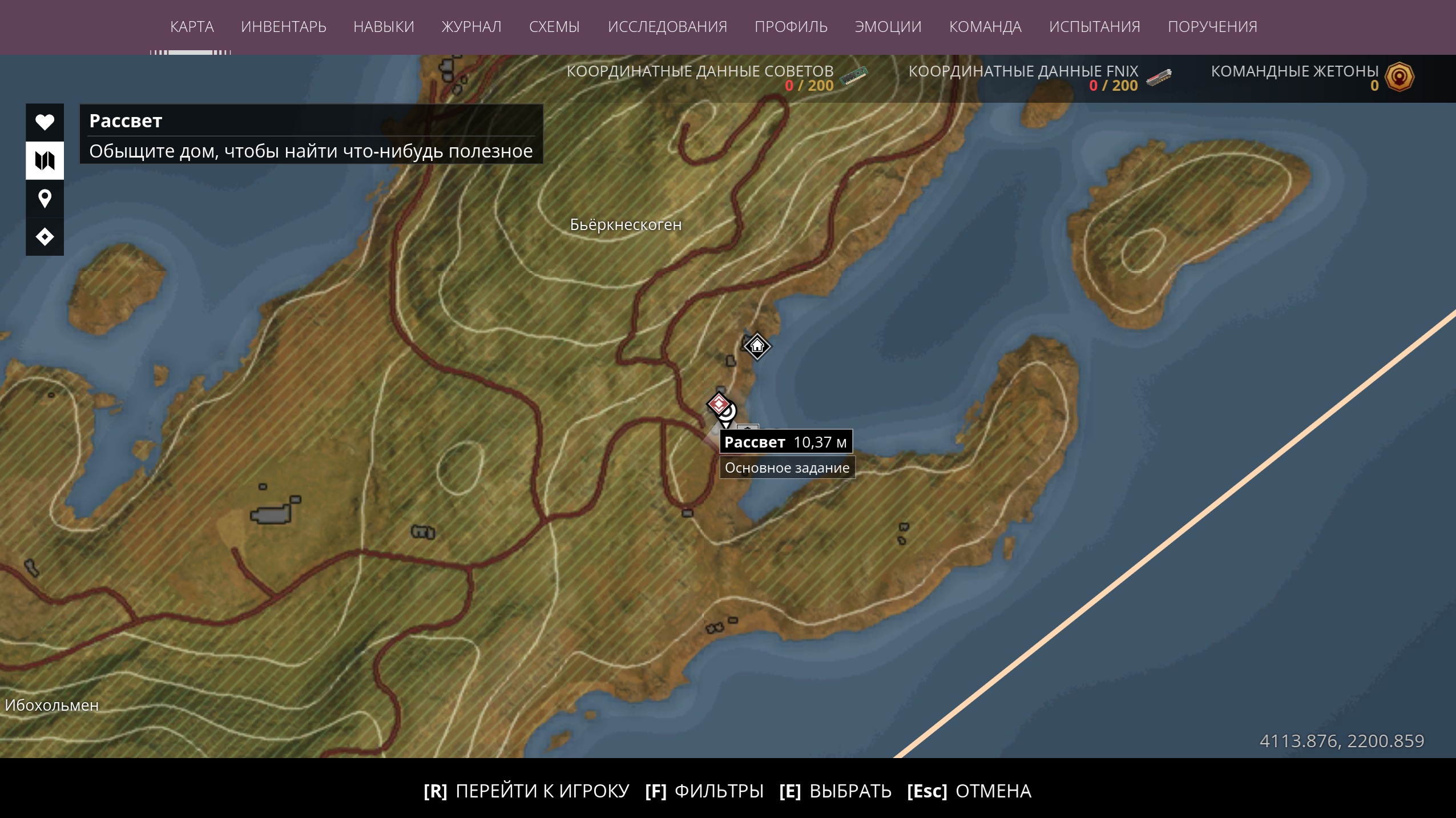Go to the Журнал tab
This screenshot has height=818, width=1456.
click(471, 27)
